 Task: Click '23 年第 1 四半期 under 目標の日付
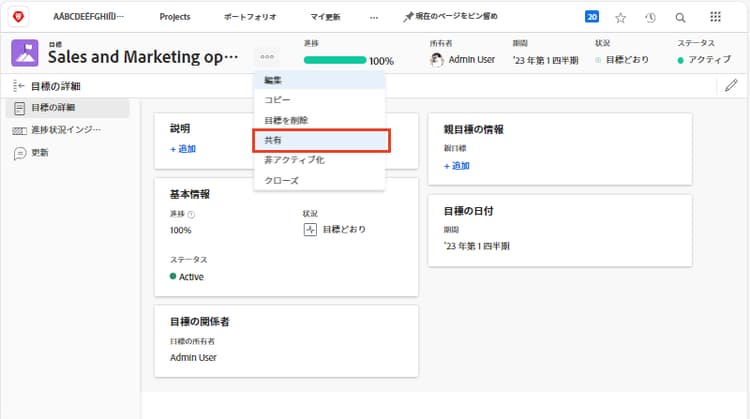coord(476,246)
